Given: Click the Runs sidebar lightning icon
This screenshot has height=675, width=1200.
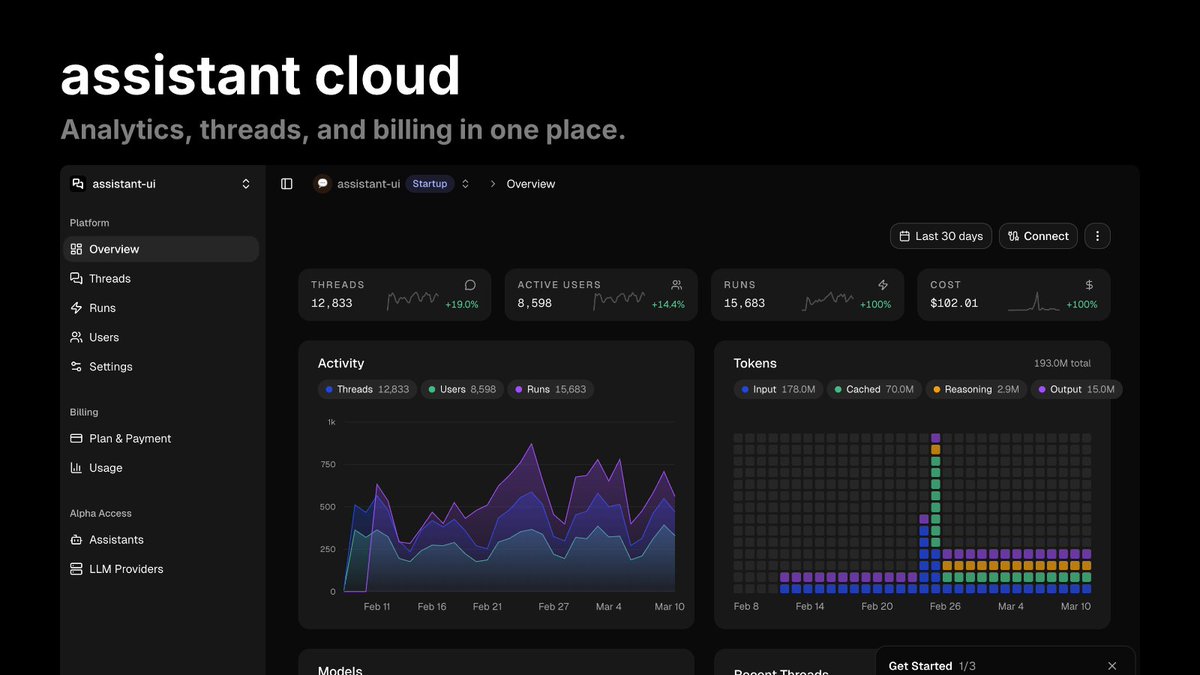Looking at the screenshot, I should point(77,308).
